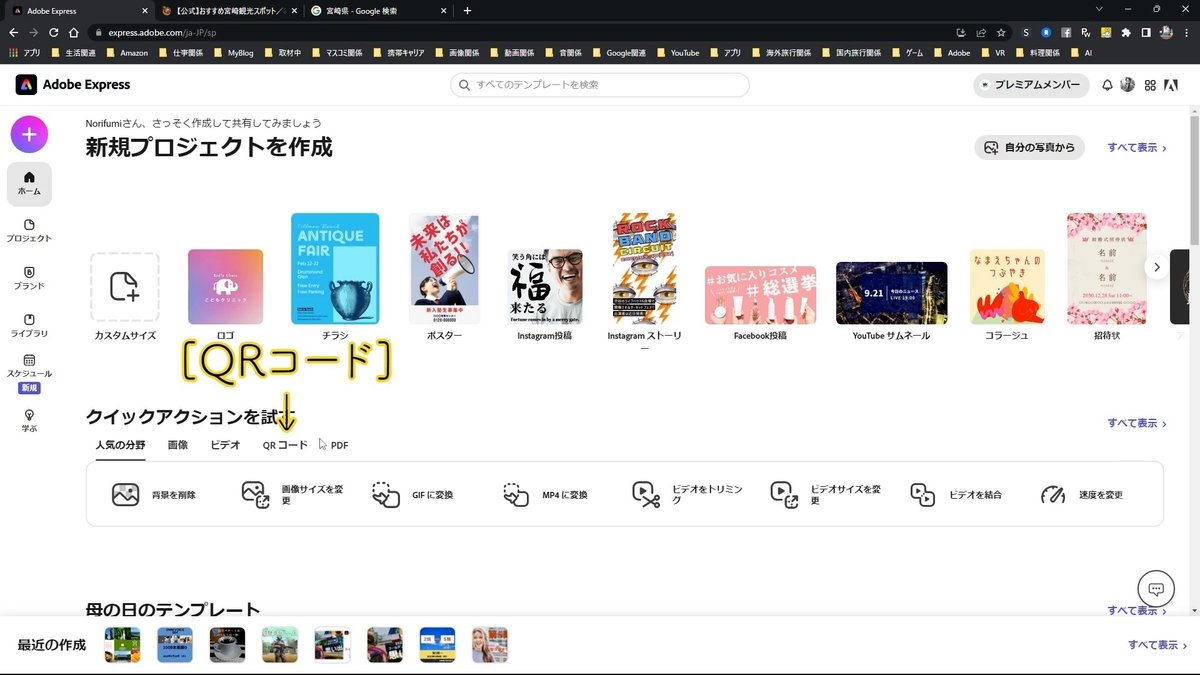The image size is (1200, 675).
Task: Open the YouTube bookmark folder
Action: coord(678,52)
